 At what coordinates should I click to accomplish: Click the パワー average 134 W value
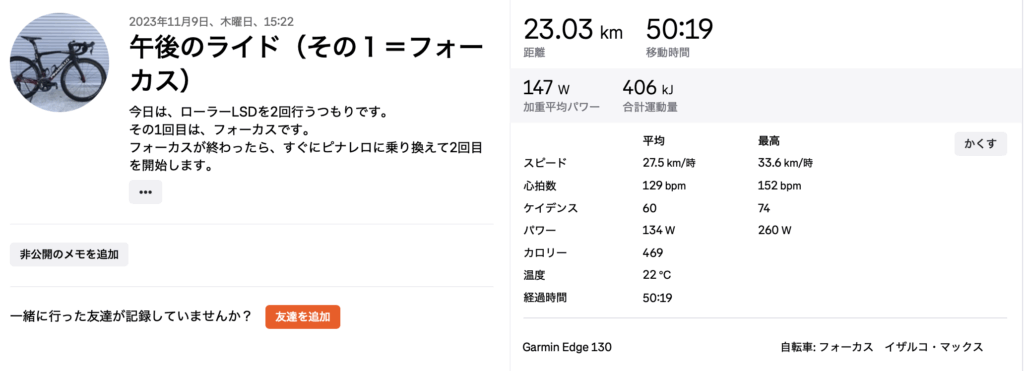click(658, 230)
